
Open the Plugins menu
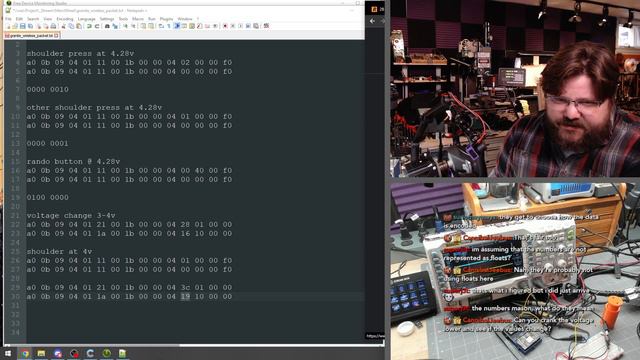coord(167,19)
